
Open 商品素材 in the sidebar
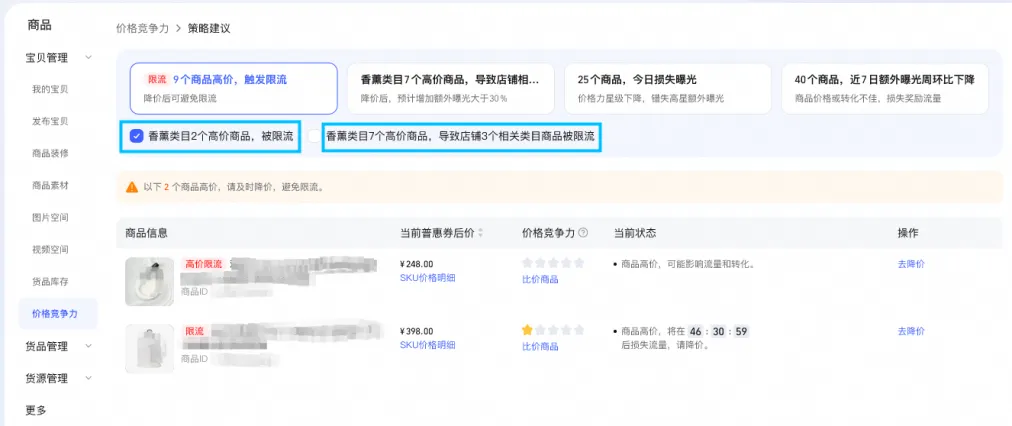(50, 185)
